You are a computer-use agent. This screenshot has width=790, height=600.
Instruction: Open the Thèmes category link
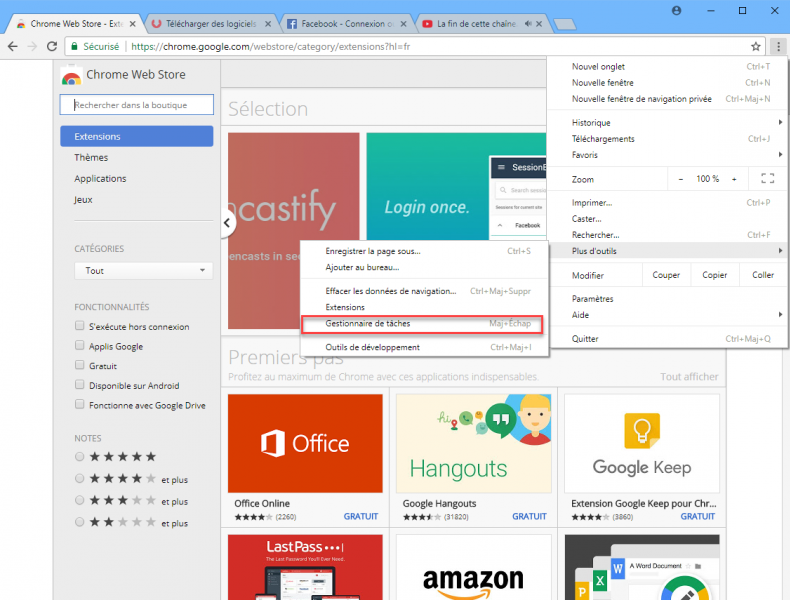(91, 158)
